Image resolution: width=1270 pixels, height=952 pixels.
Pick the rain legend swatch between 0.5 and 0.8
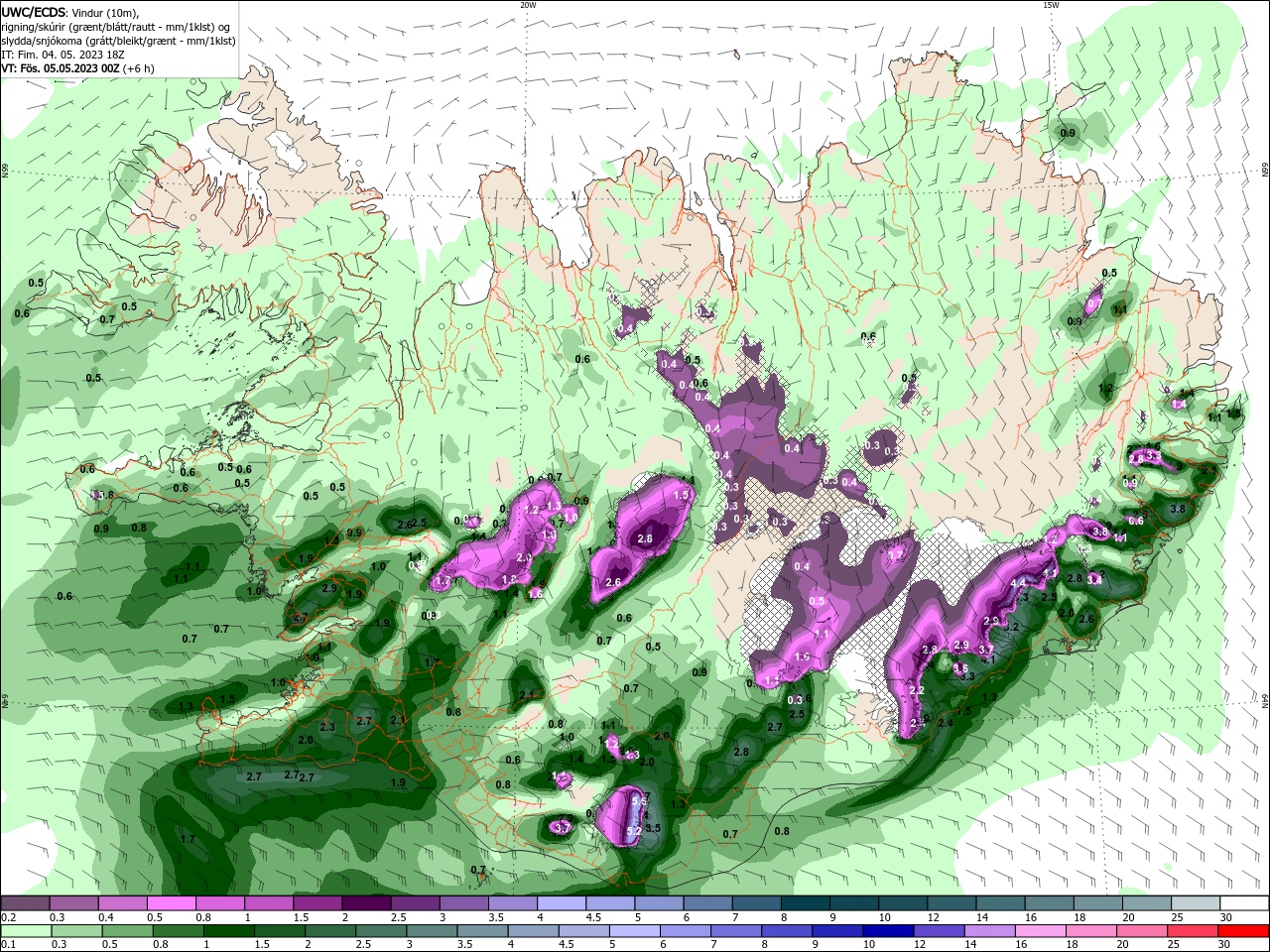click(x=127, y=931)
